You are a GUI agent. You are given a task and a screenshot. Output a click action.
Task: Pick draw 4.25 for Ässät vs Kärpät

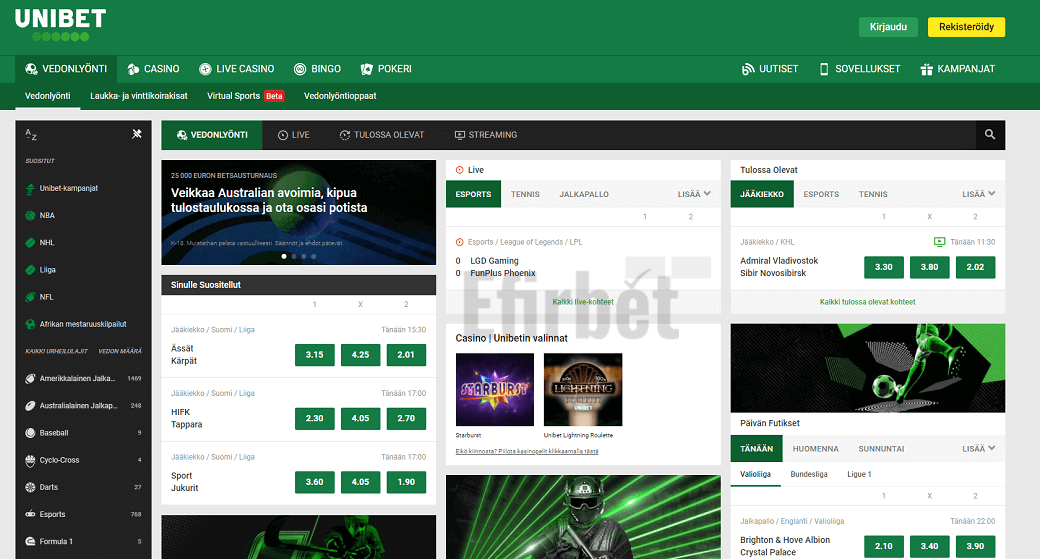pyautogui.click(x=360, y=355)
